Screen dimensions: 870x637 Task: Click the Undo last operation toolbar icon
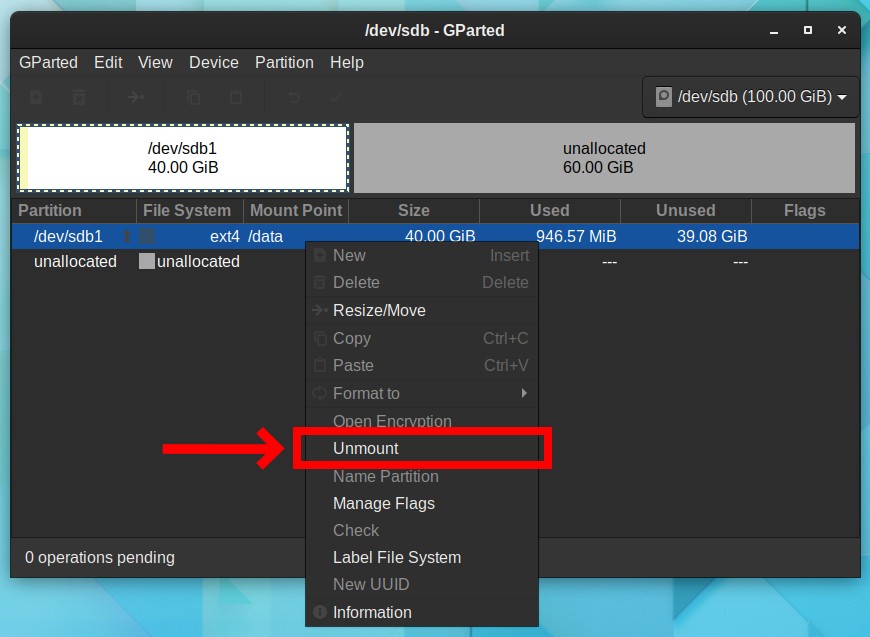coord(294,98)
